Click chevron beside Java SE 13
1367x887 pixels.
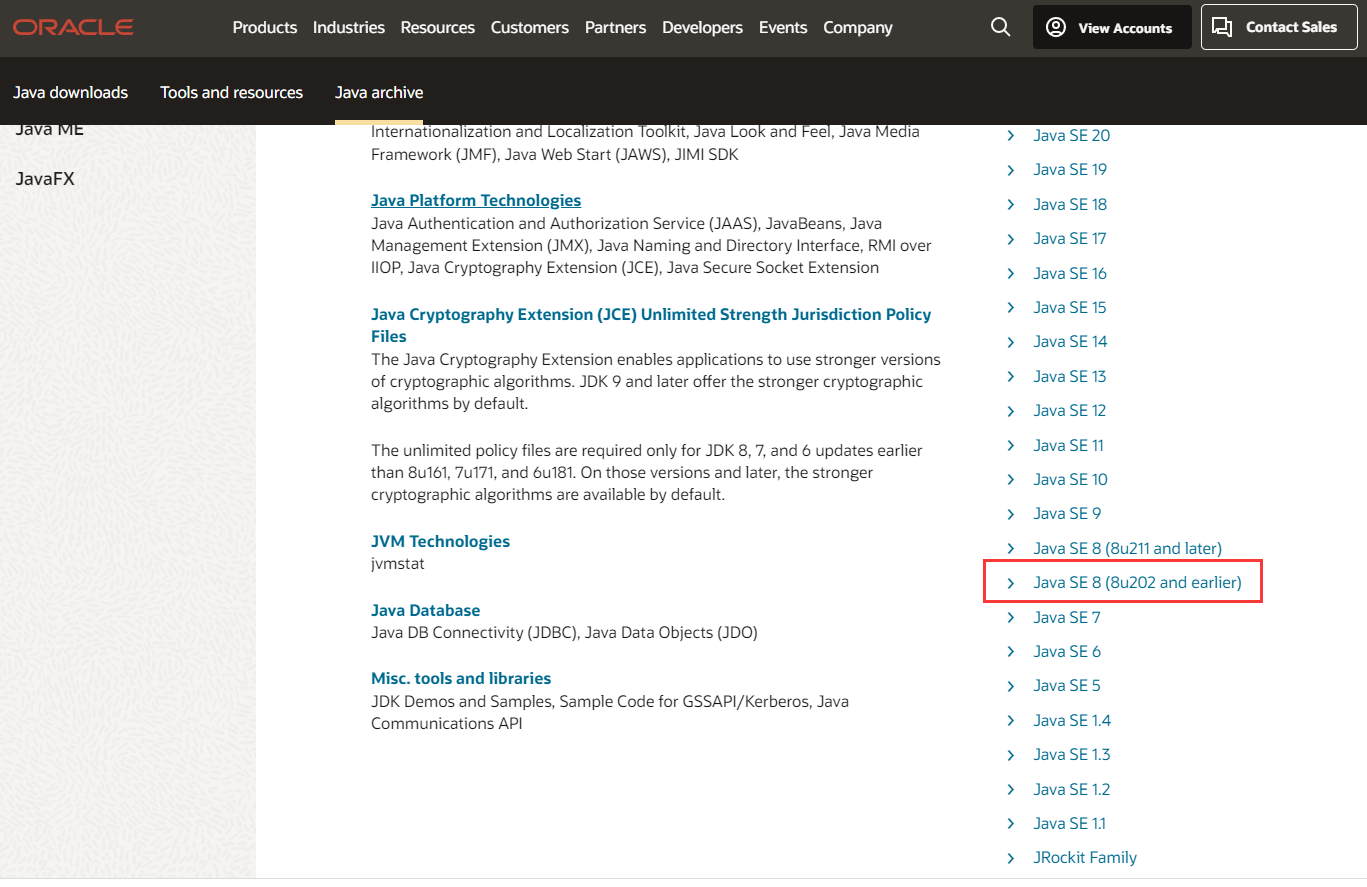coord(1011,376)
